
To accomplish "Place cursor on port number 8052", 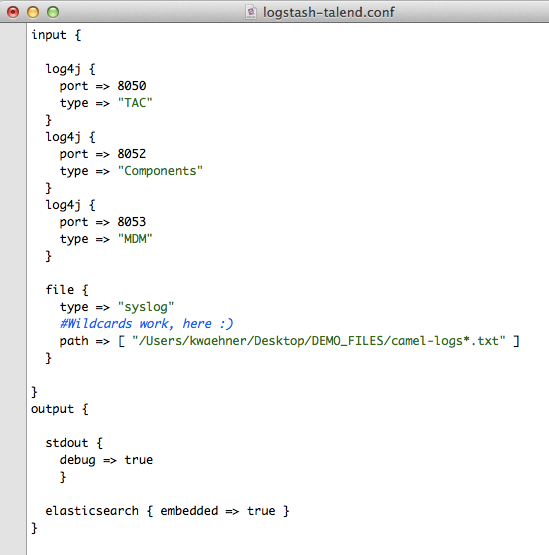I will [132, 154].
